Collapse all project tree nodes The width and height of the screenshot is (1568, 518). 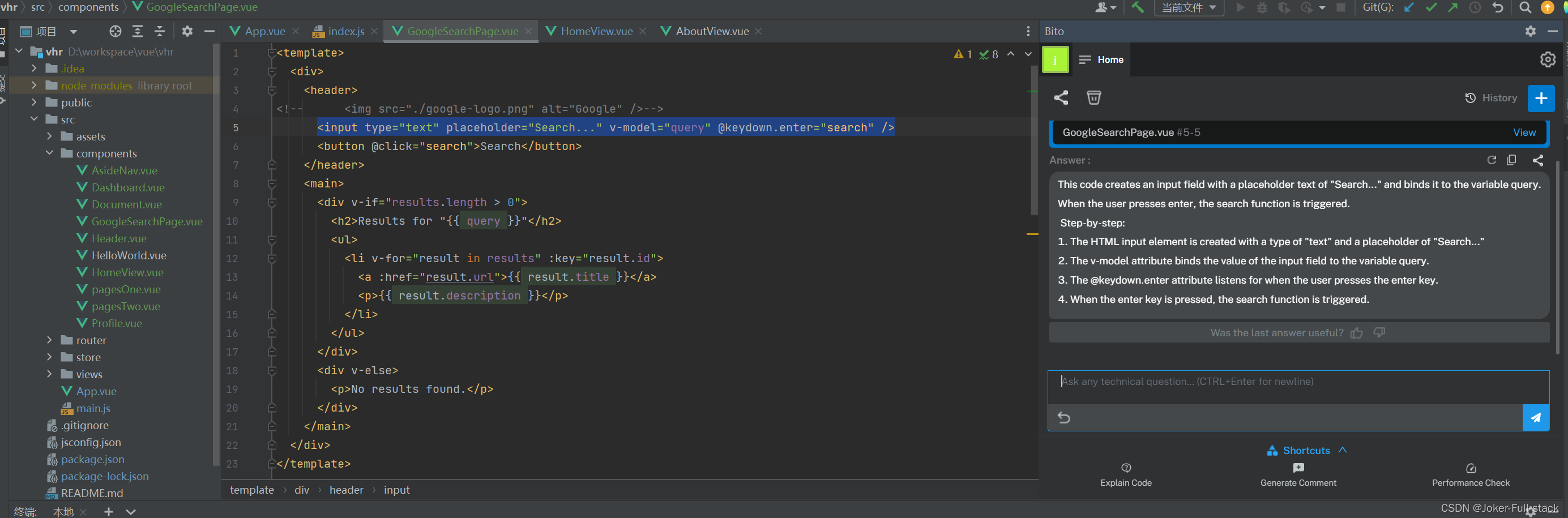point(160,31)
